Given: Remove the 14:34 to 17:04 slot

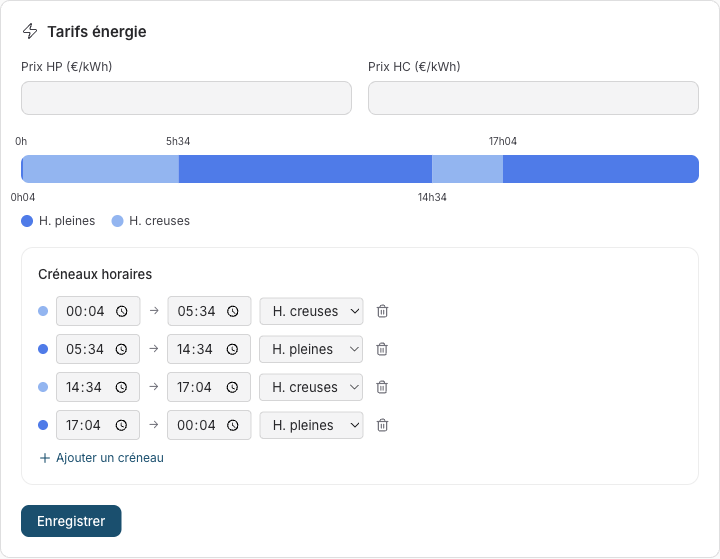Looking at the screenshot, I should (382, 387).
